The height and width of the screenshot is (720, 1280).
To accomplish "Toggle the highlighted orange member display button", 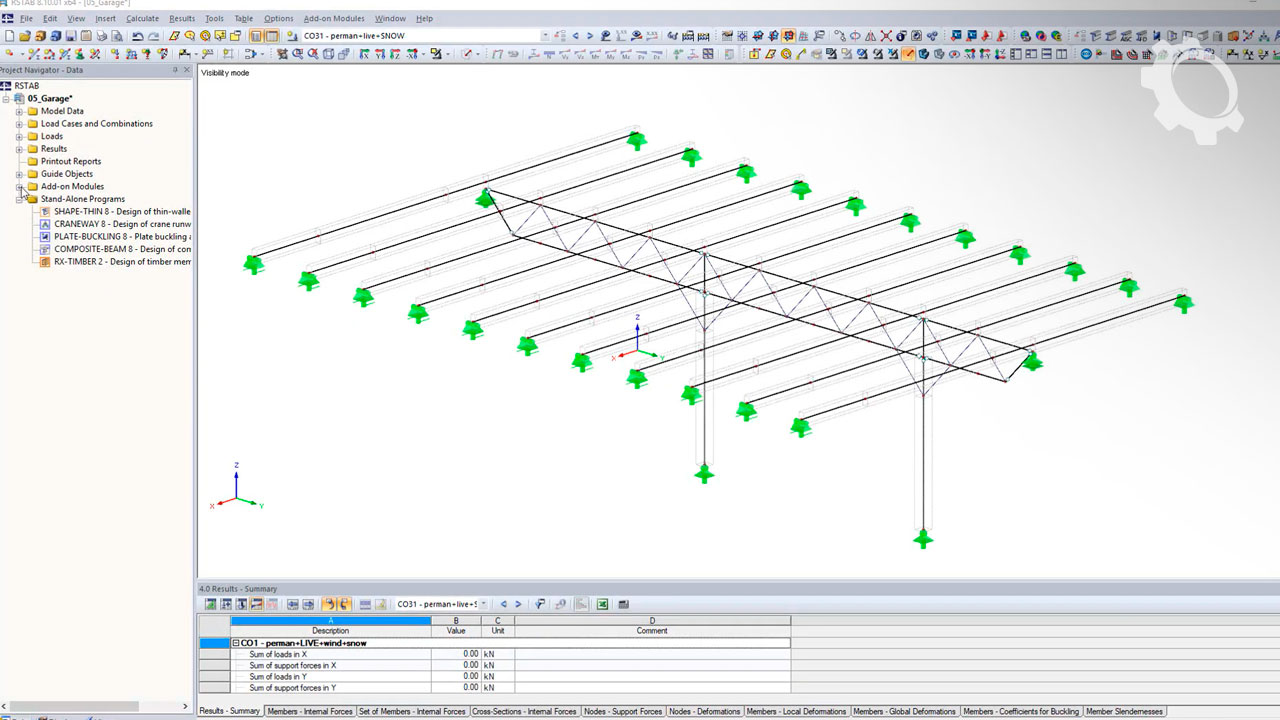I will point(908,54).
